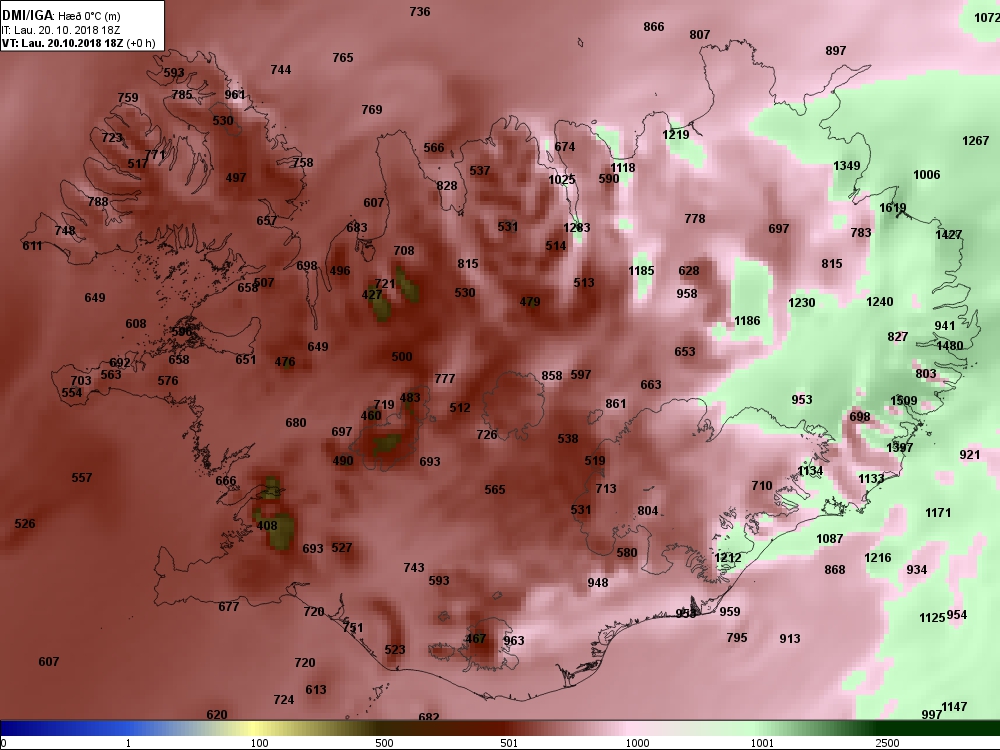Click the map value '1509'
Image resolution: width=1000 pixels, height=750 pixels.
point(903,401)
